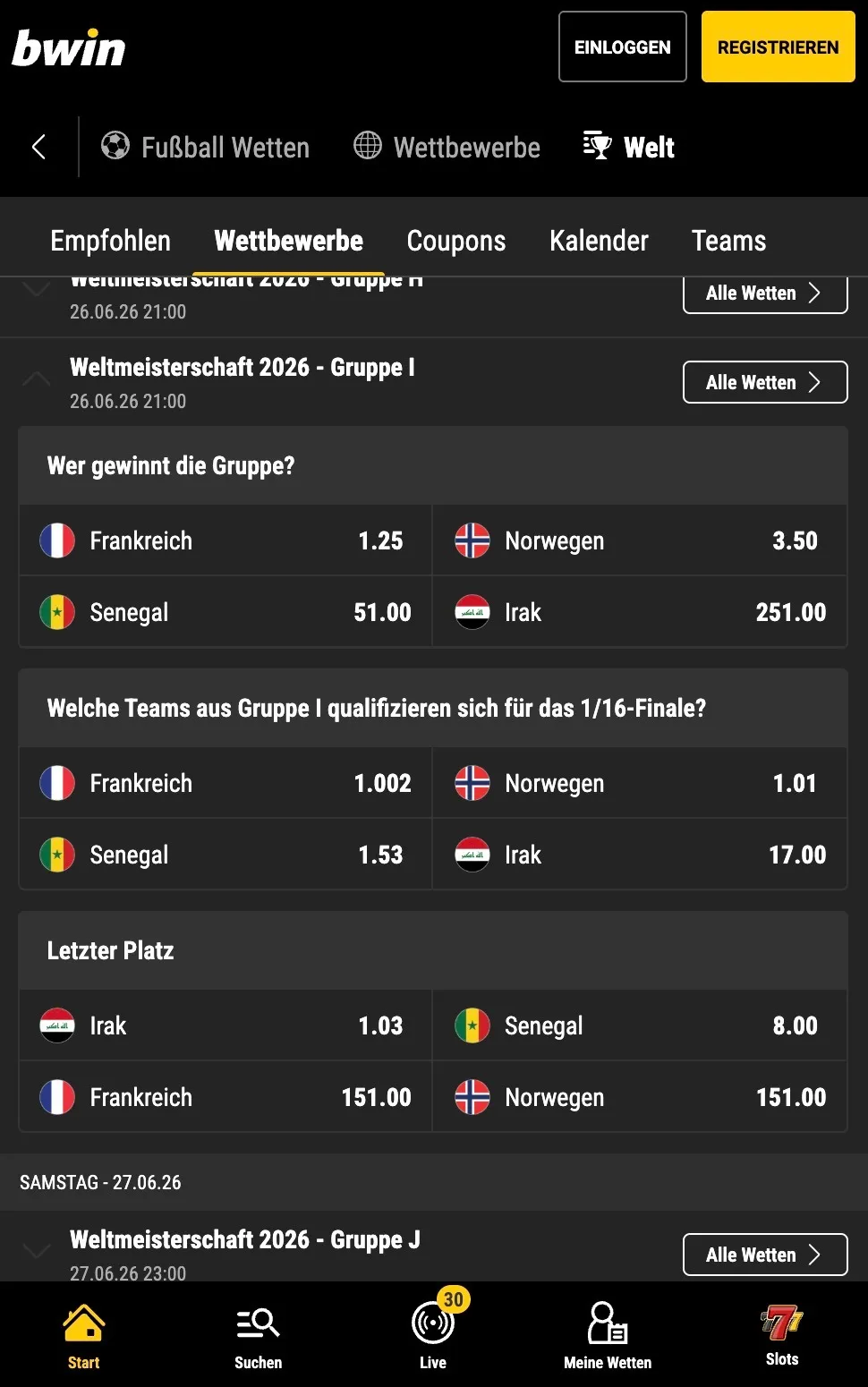Collapse Weltmeisterschaft 2026 Gruppe I section

36,379
